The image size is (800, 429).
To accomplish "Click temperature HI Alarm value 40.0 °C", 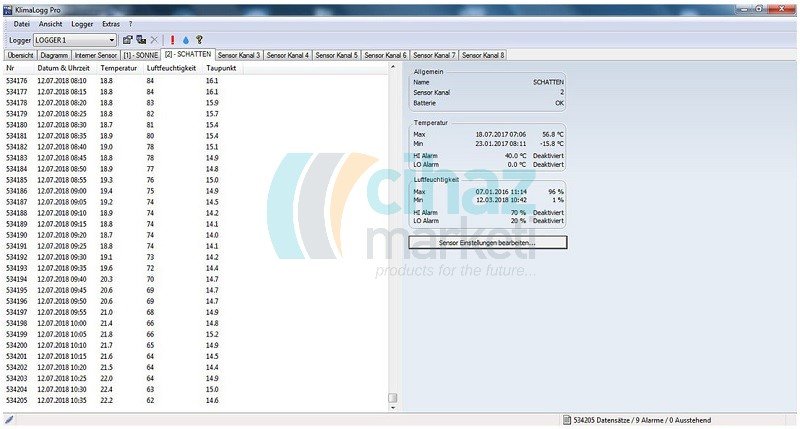I will (515, 156).
